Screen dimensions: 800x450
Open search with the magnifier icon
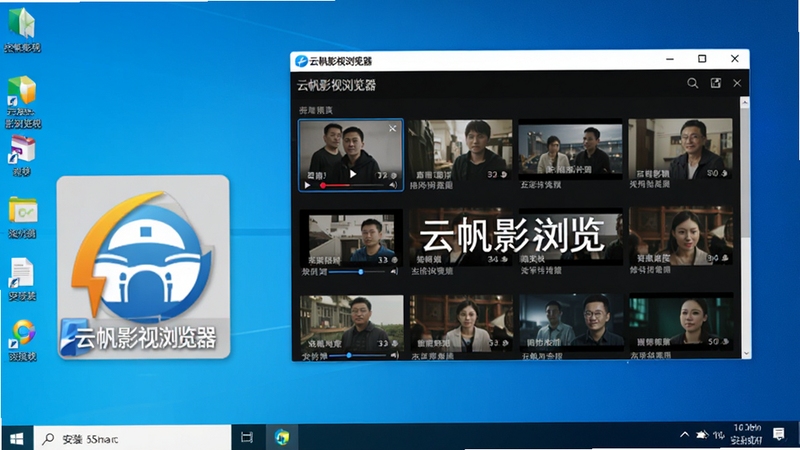point(692,83)
